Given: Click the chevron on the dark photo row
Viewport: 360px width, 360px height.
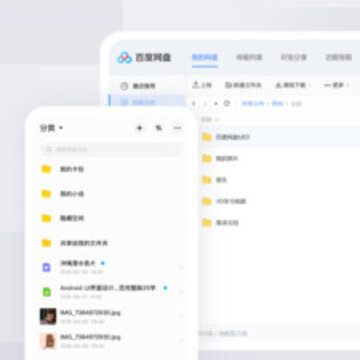Looking at the screenshot, I should click(181, 316).
